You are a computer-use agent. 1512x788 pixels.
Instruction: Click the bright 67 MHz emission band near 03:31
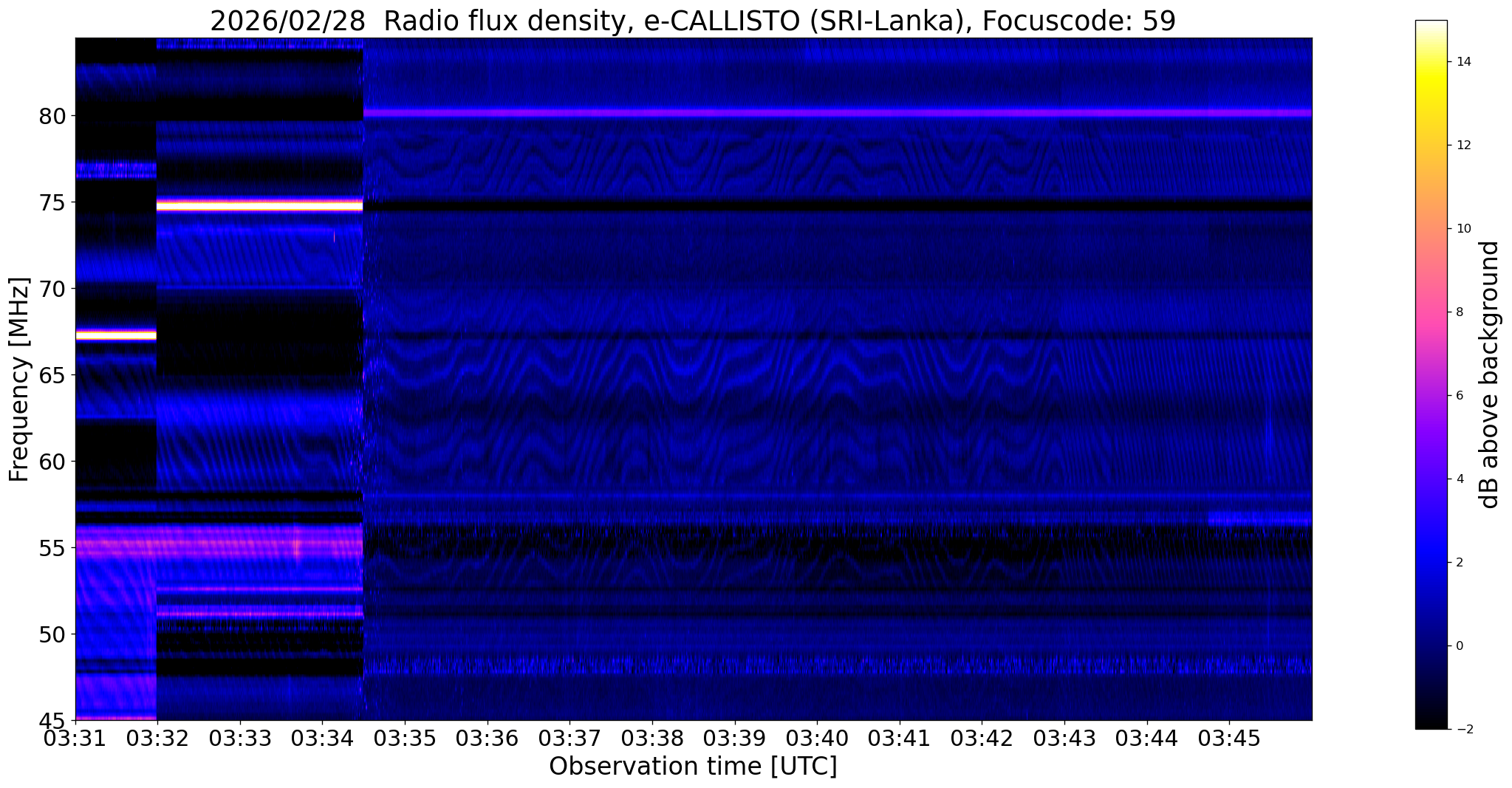(x=116, y=335)
